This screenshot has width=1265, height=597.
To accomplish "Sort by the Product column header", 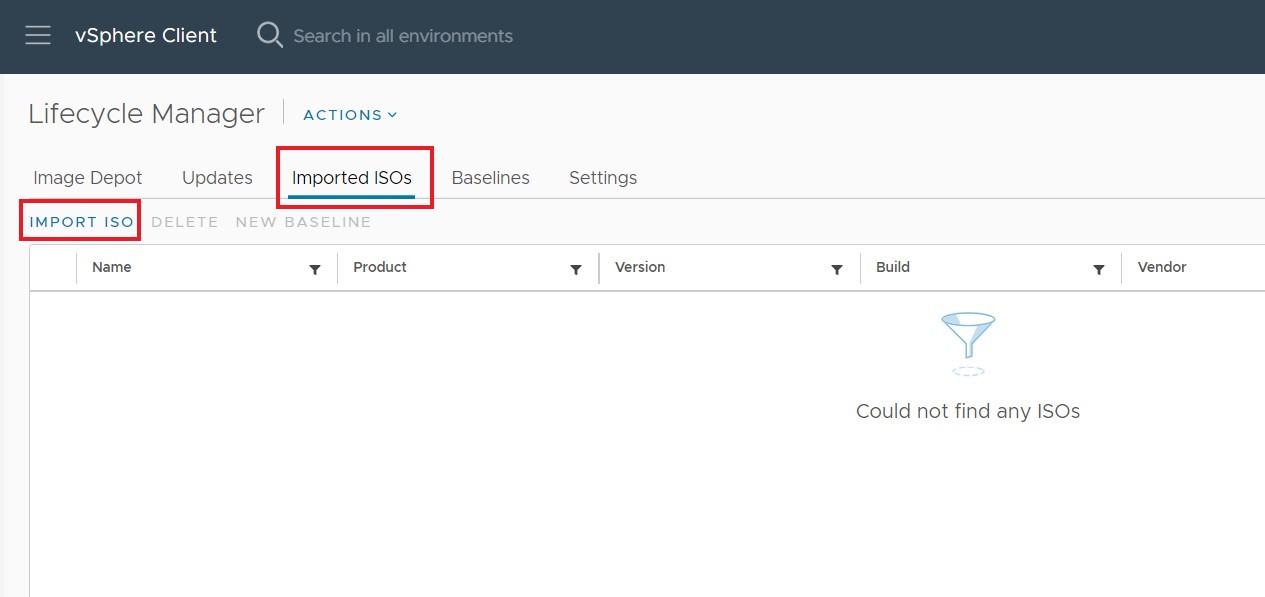I will (380, 267).
